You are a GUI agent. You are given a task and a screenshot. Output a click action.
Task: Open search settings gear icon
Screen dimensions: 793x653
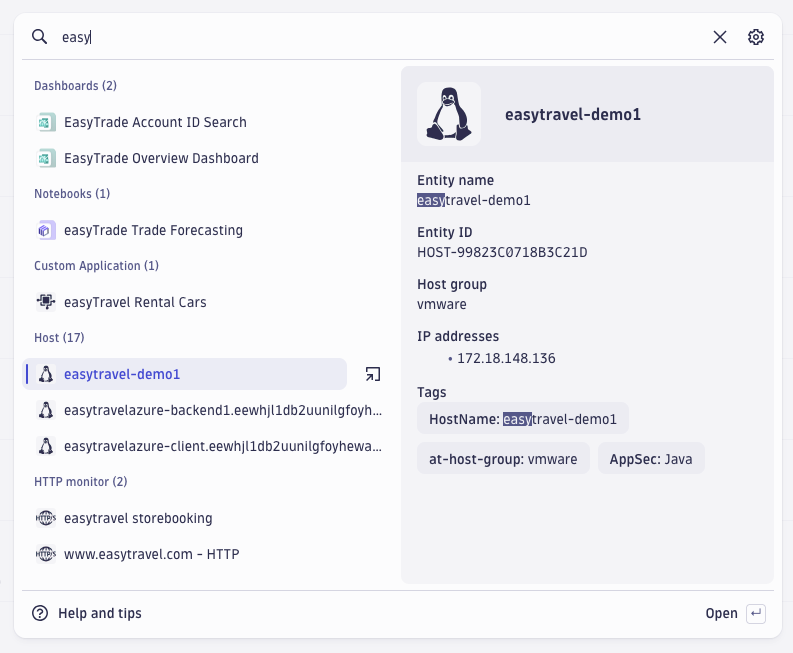click(756, 37)
